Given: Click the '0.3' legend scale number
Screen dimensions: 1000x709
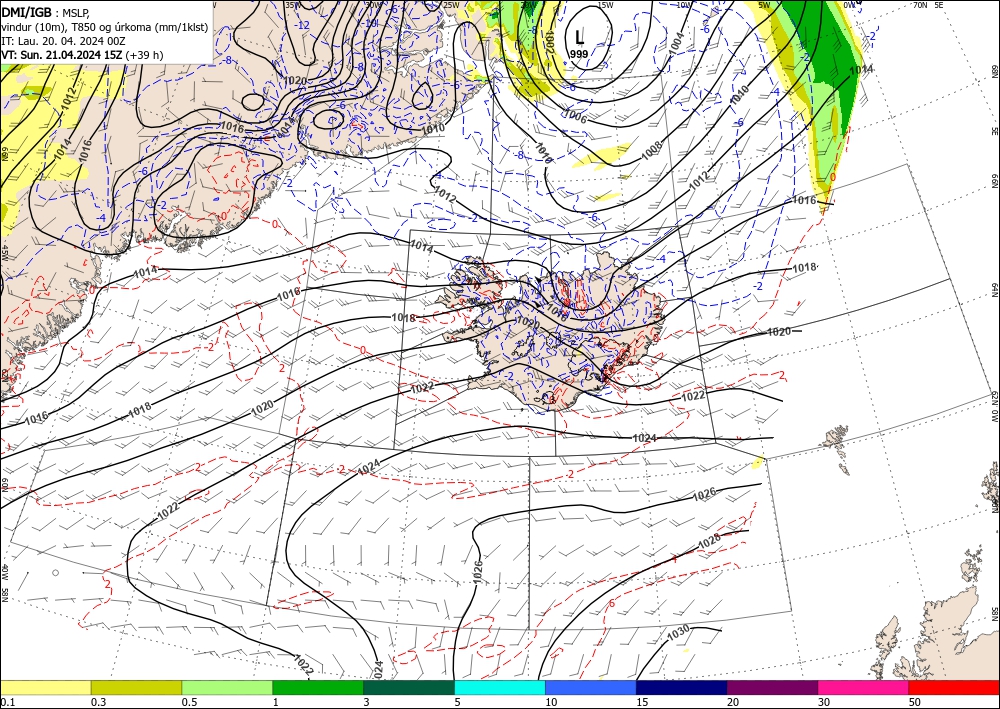Looking at the screenshot, I should [x=98, y=702].
